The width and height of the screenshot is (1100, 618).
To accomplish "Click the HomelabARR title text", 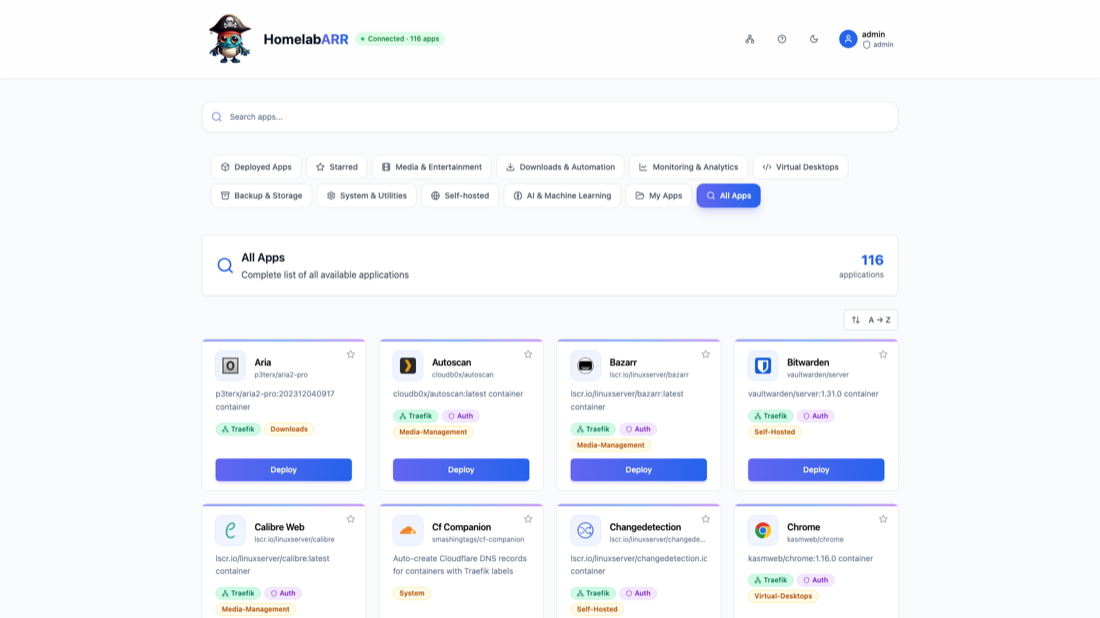I will coord(306,39).
